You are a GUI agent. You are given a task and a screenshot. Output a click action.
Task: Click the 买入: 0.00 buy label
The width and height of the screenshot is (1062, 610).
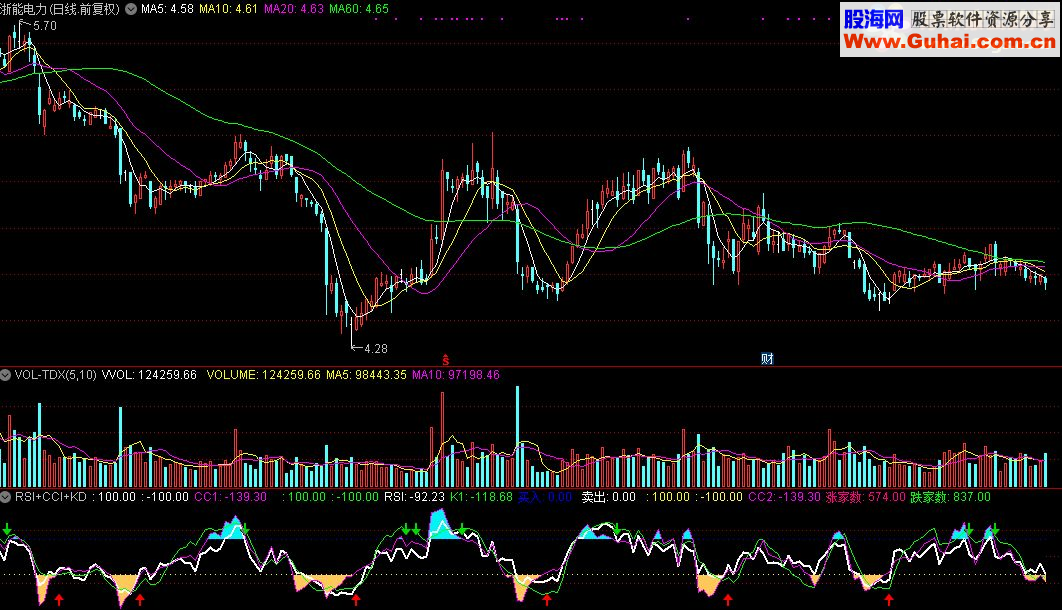(x=545, y=497)
